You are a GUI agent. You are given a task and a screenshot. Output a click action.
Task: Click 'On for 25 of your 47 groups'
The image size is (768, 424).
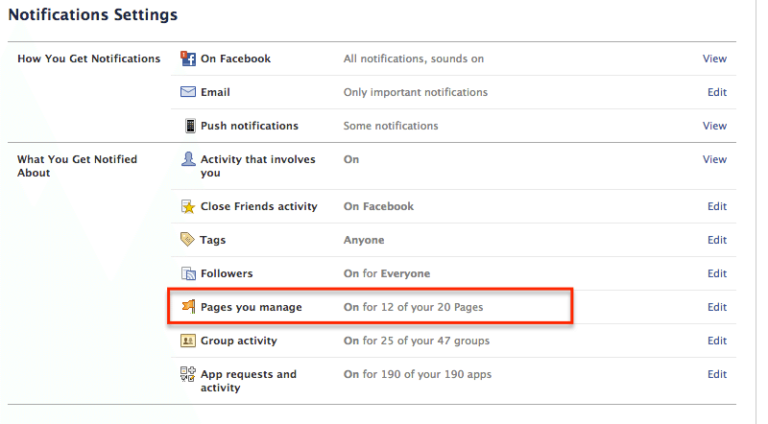(x=416, y=341)
